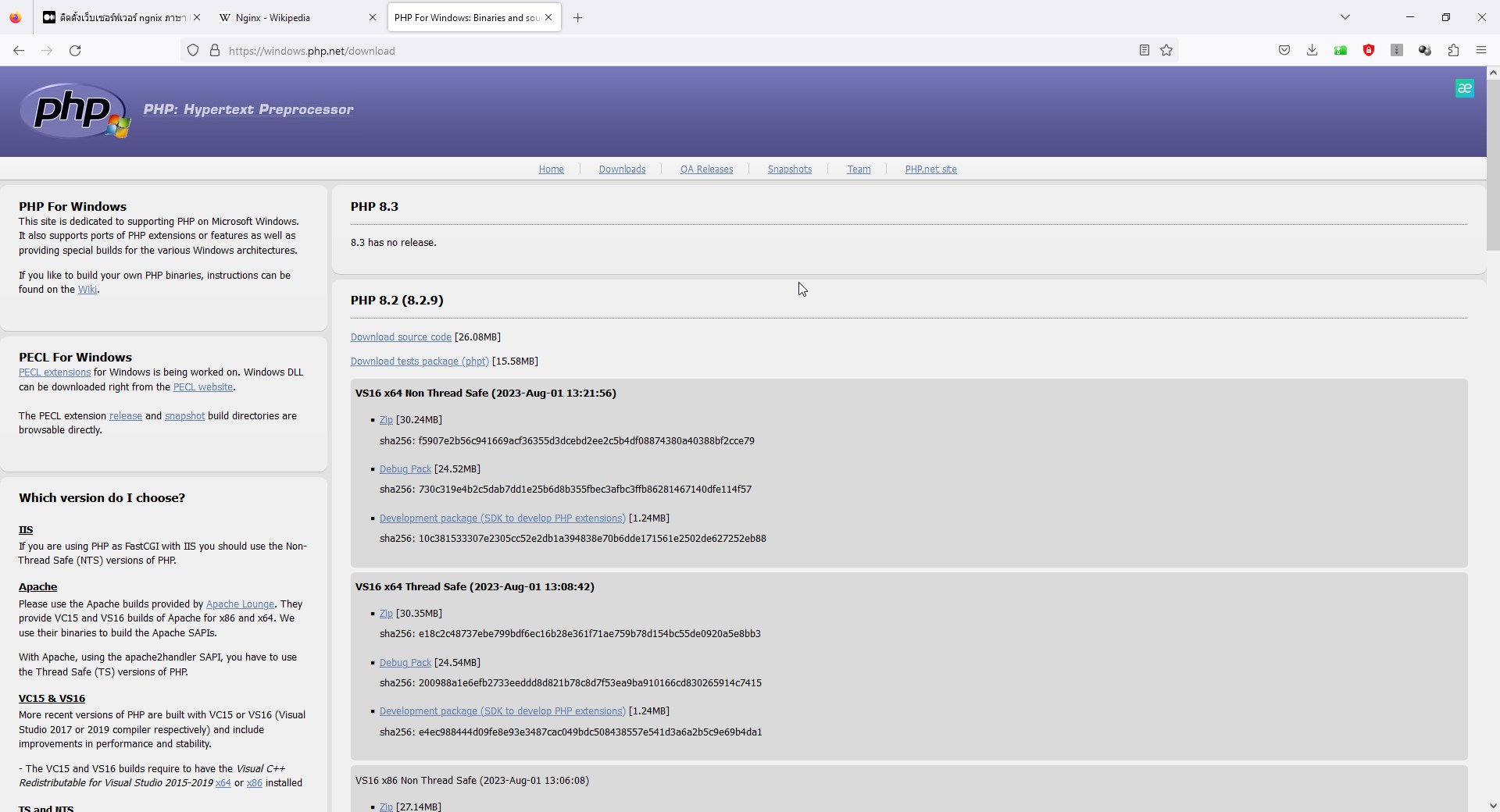Reload the current page
1500x812 pixels.
(x=75, y=51)
